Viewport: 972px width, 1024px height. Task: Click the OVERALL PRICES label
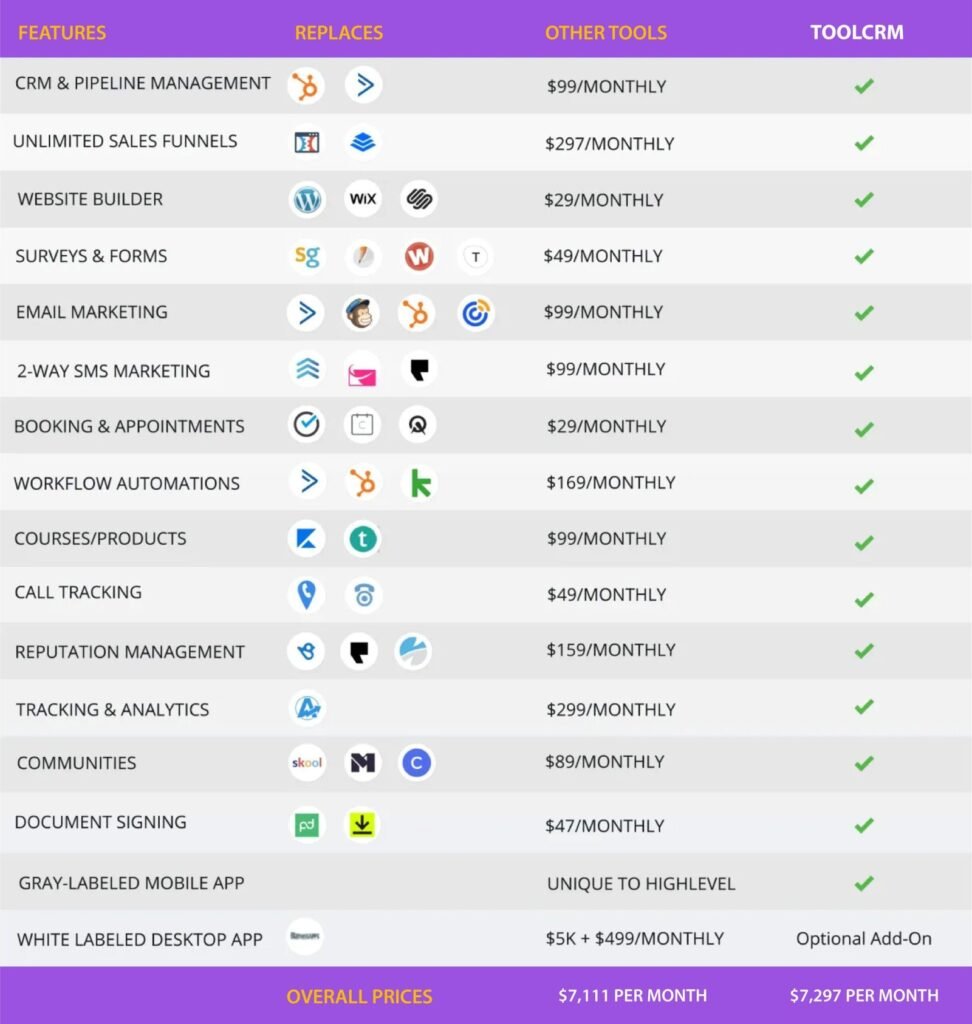pos(360,996)
